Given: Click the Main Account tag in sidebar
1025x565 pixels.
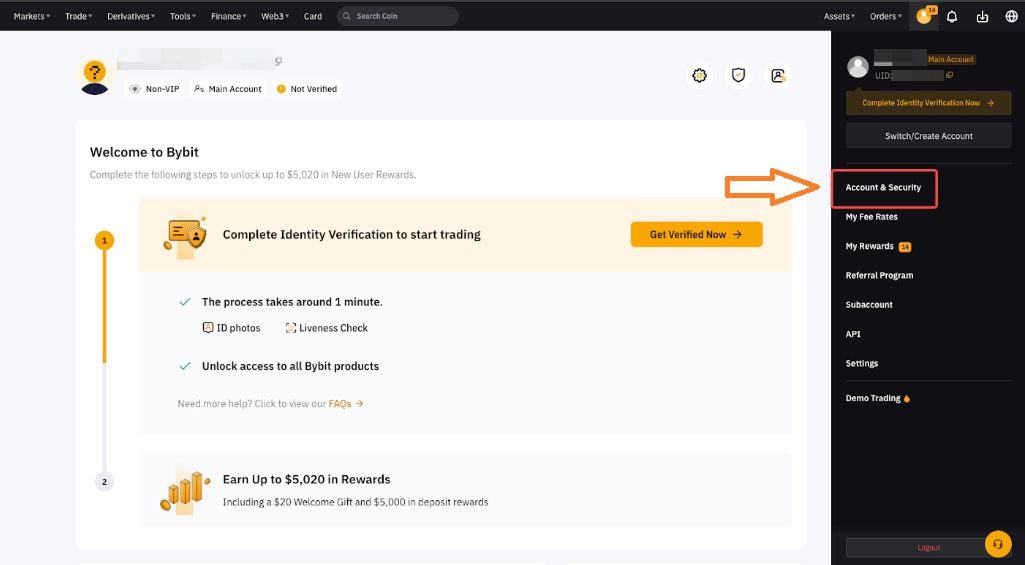Looking at the screenshot, I should point(950,60).
